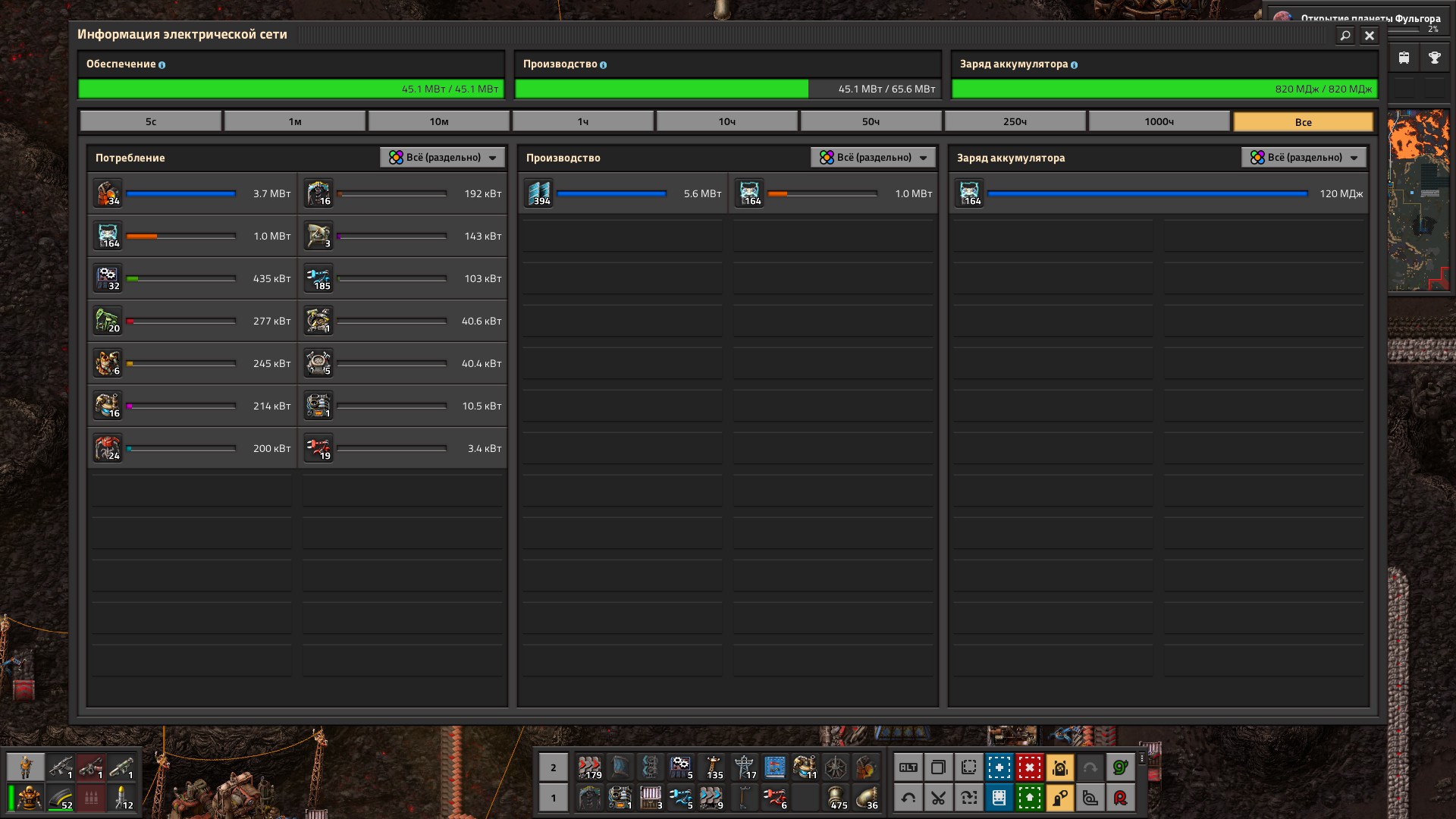This screenshot has width=1456, height=819.
Task: Select red transport belt in quickbar (179)
Action: [x=589, y=767]
